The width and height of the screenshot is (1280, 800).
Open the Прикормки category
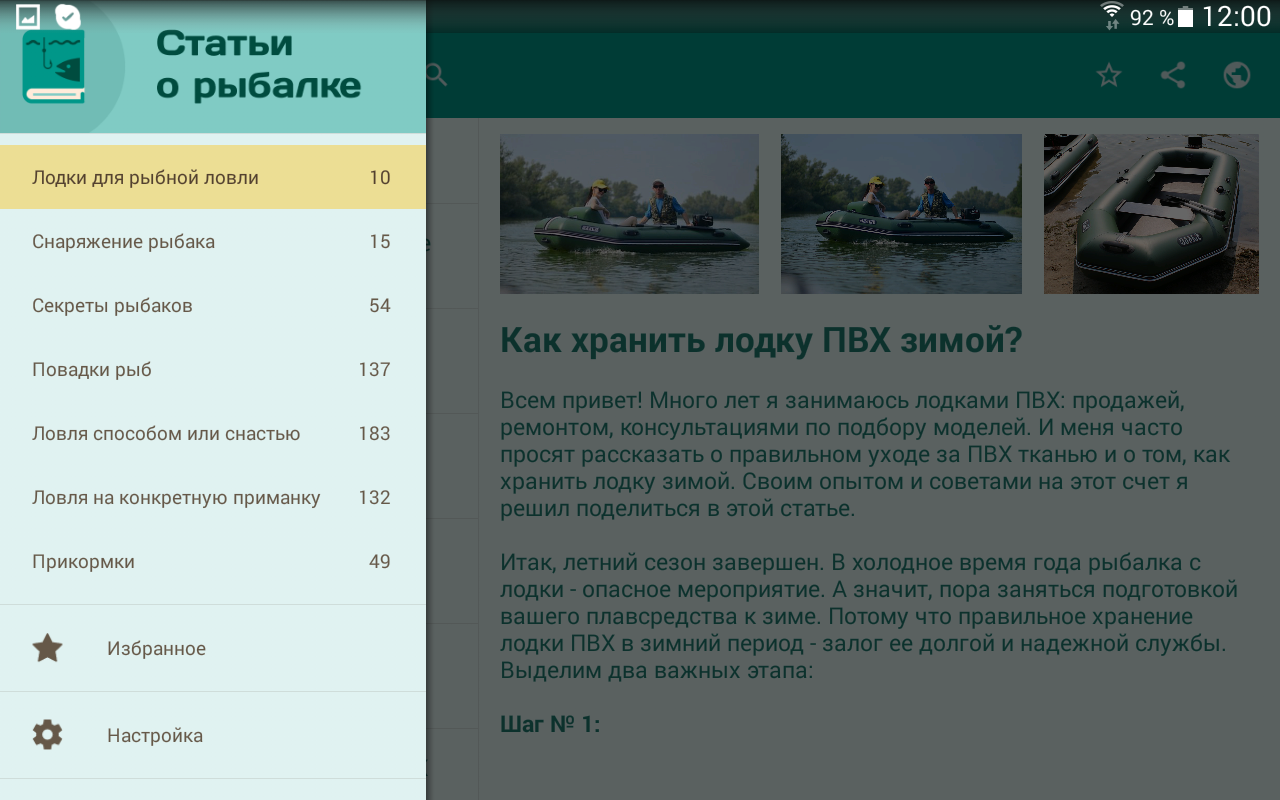tap(213, 562)
